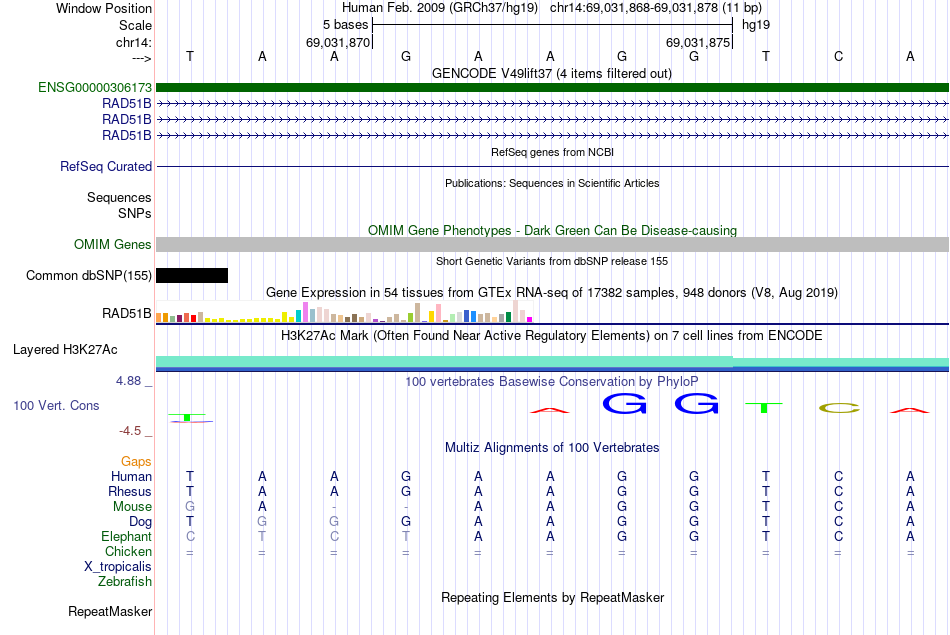This screenshot has height=635, width=950.
Task: Click the olive C letter in PhyloP logo
Action: click(839, 408)
